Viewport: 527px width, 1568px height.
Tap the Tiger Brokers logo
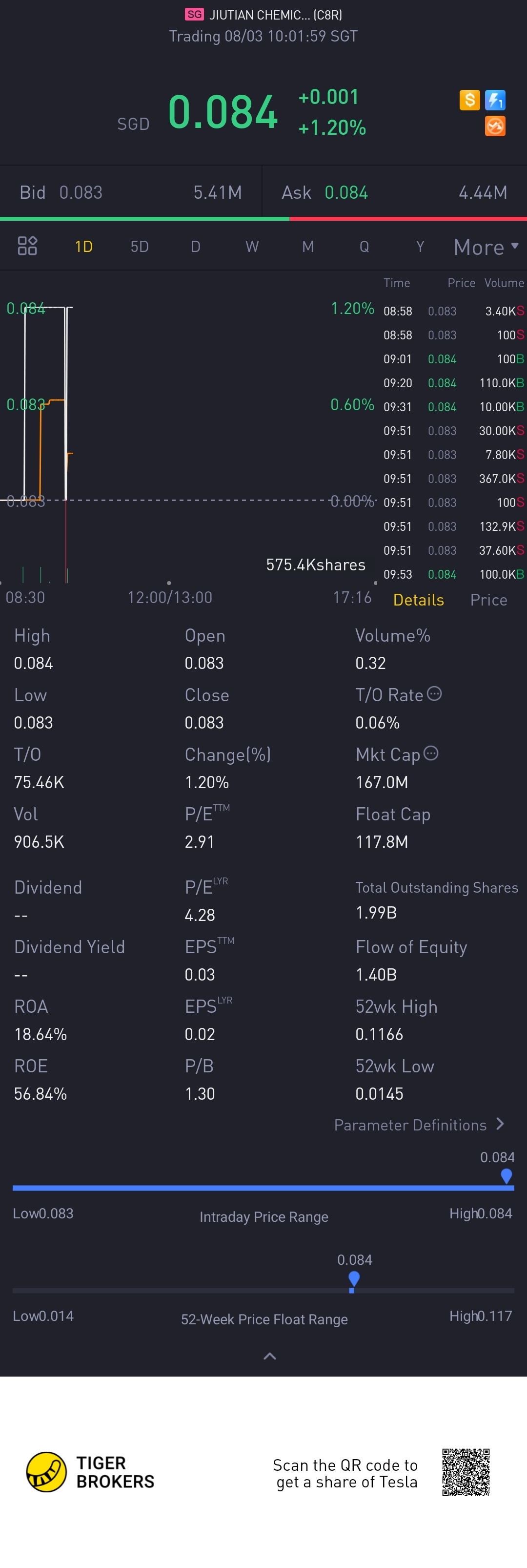90,1472
